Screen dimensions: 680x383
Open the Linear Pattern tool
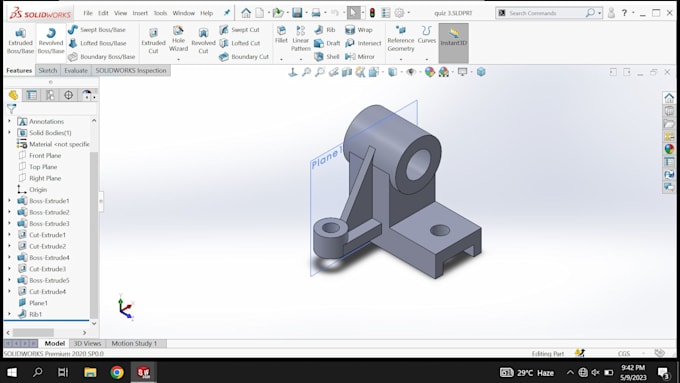(x=301, y=39)
